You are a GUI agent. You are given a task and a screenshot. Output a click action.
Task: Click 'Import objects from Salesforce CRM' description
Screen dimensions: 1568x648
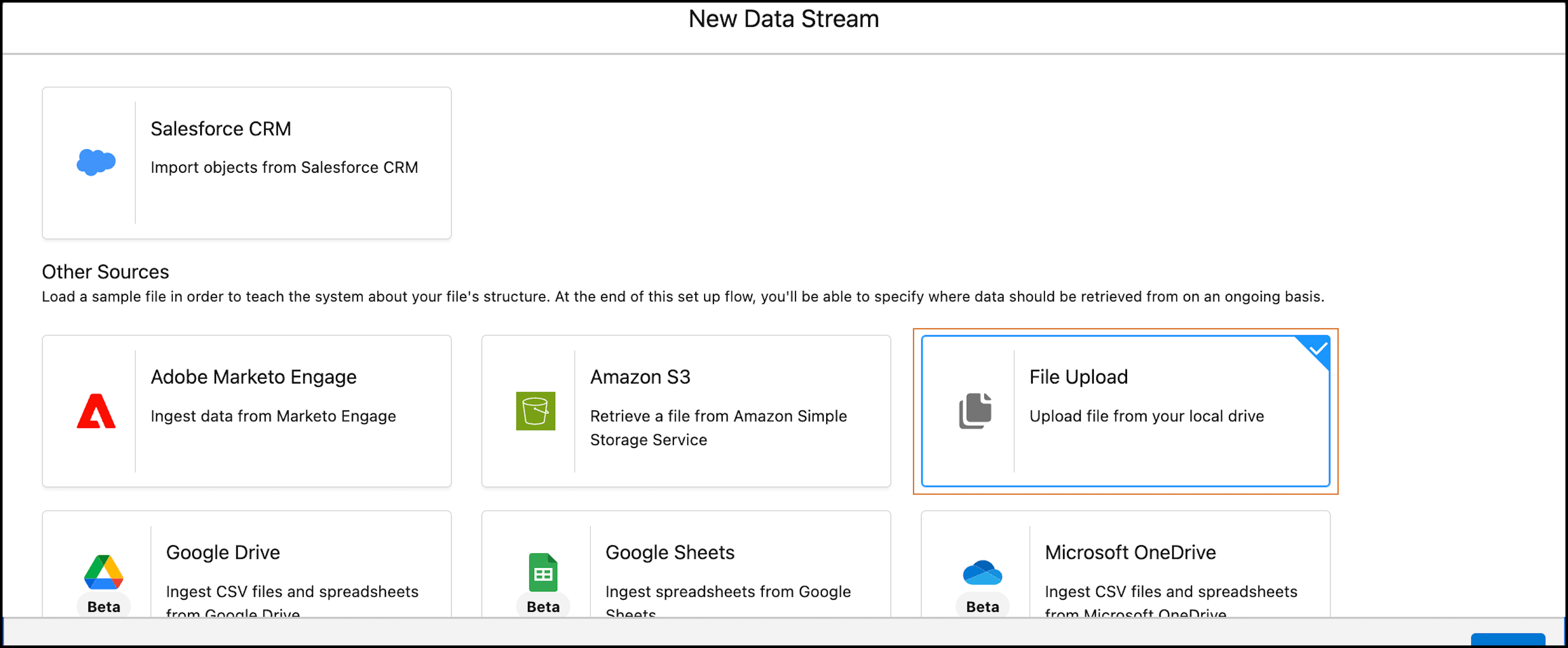coord(284,167)
